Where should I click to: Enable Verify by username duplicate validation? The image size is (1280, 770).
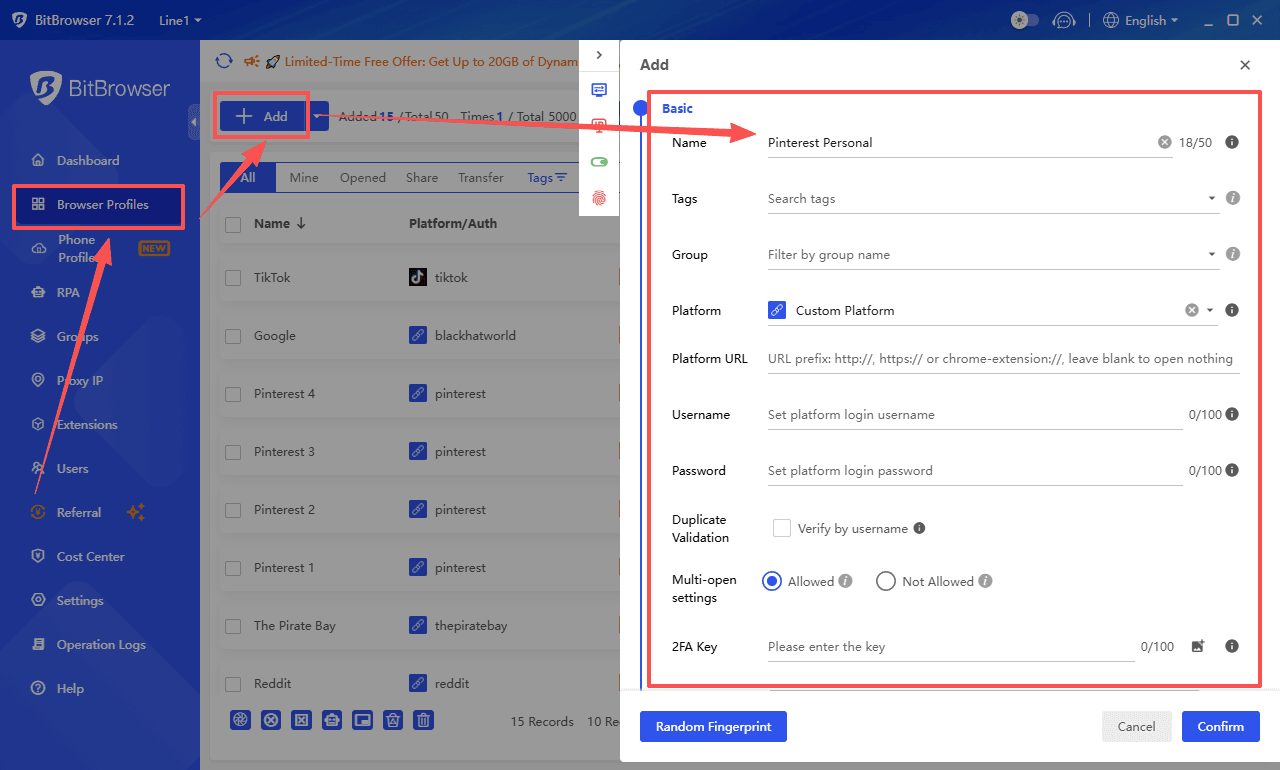pyautogui.click(x=781, y=527)
